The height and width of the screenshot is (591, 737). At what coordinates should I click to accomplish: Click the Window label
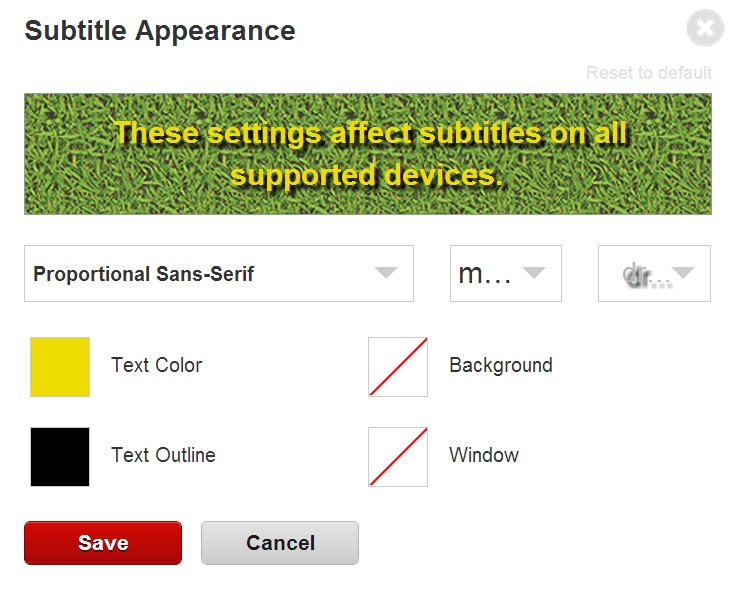(x=484, y=456)
